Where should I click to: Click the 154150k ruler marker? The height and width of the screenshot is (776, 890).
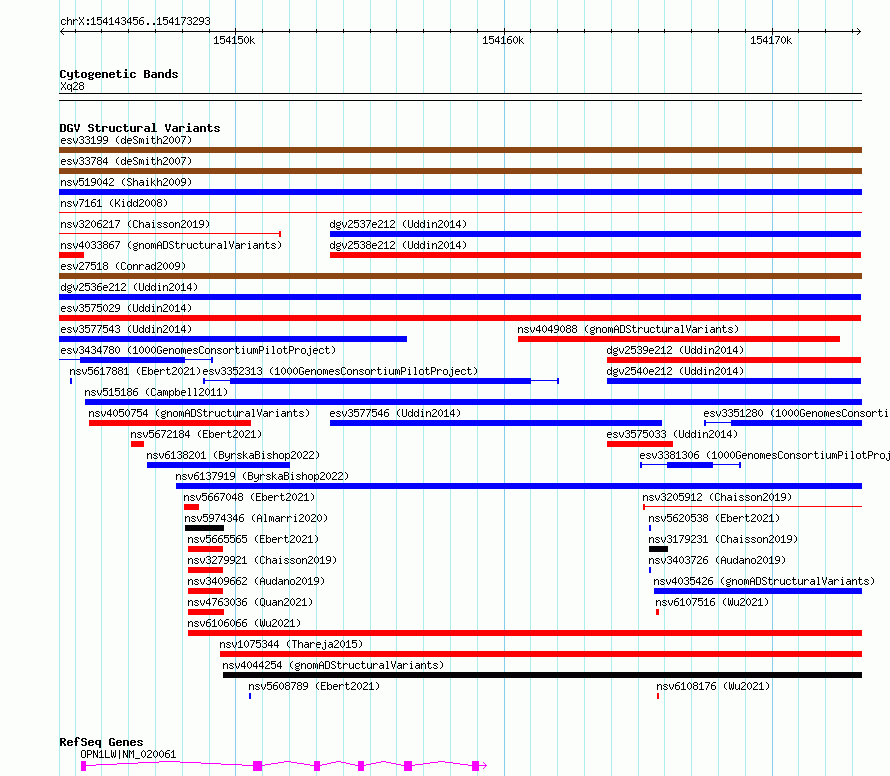coord(234,40)
